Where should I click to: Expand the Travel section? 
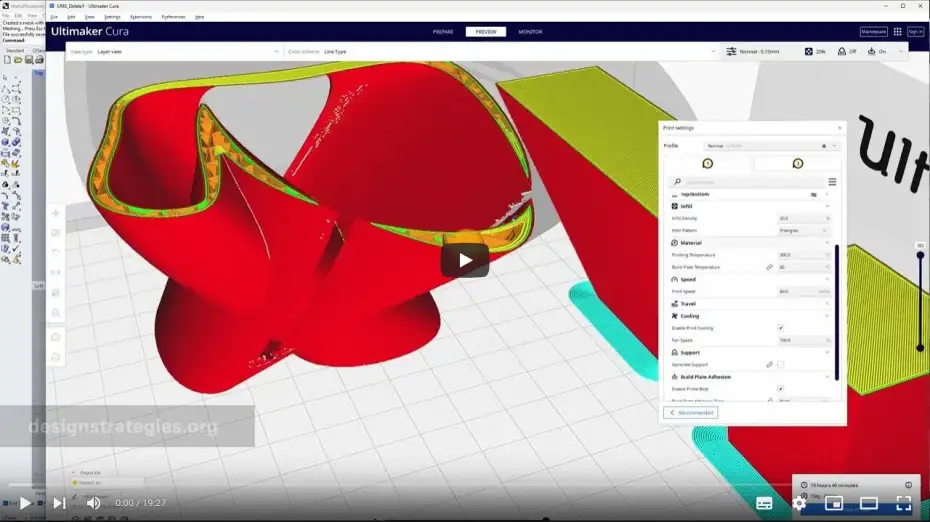click(x=827, y=304)
